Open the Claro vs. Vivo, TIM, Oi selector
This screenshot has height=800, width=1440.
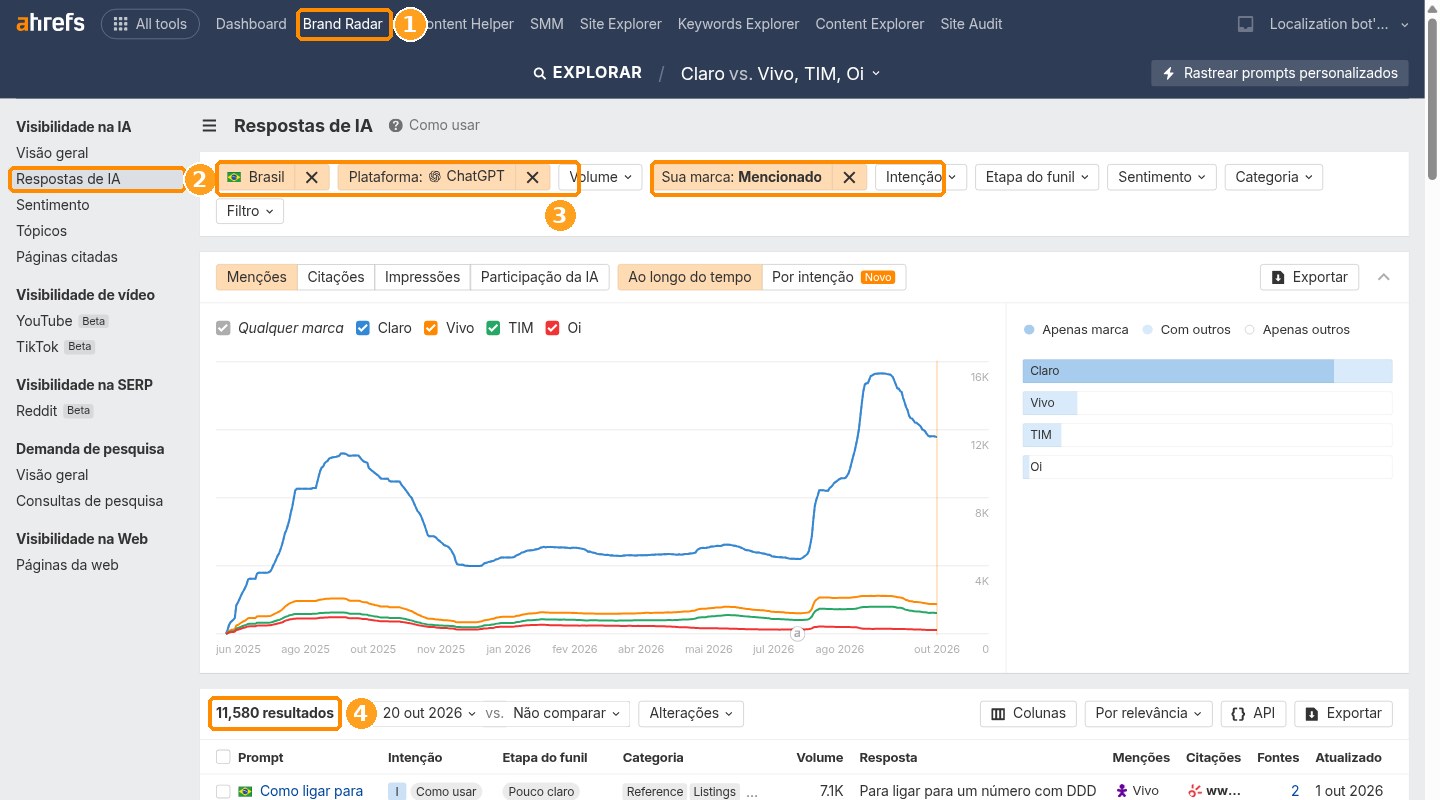[x=780, y=73]
